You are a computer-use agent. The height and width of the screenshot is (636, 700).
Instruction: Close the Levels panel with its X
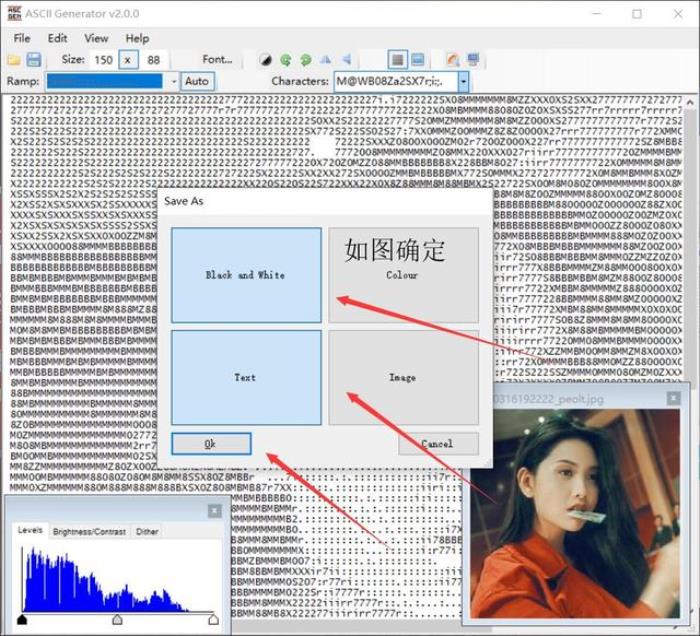click(214, 511)
